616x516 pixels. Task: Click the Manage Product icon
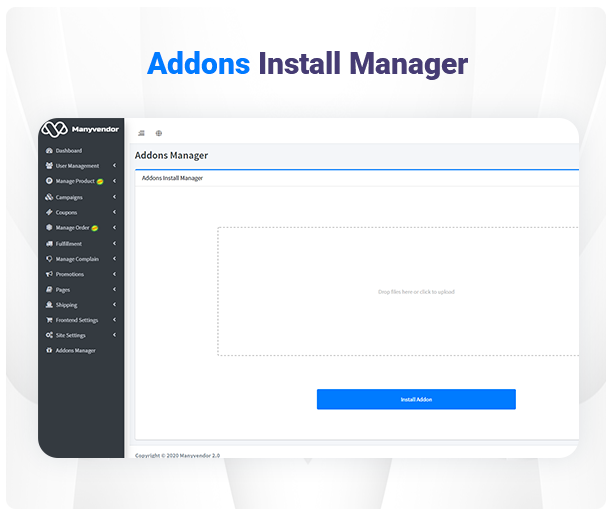[x=49, y=181]
